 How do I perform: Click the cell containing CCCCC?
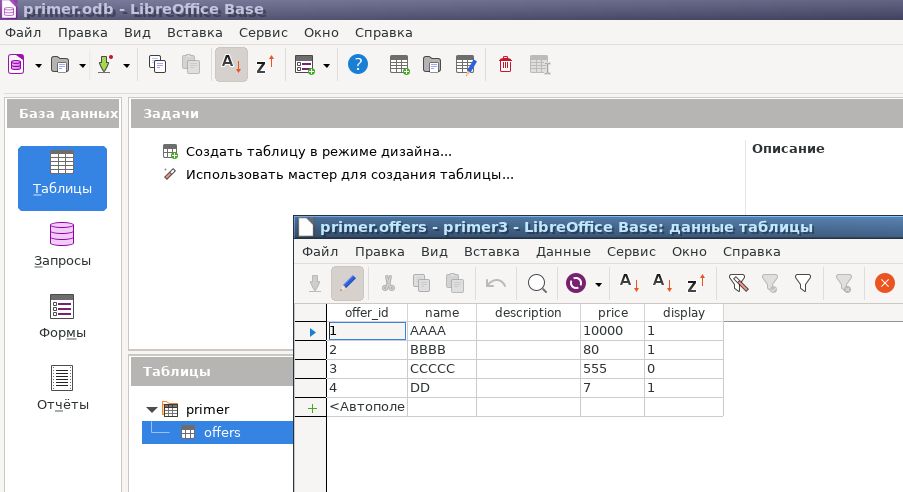coord(442,369)
